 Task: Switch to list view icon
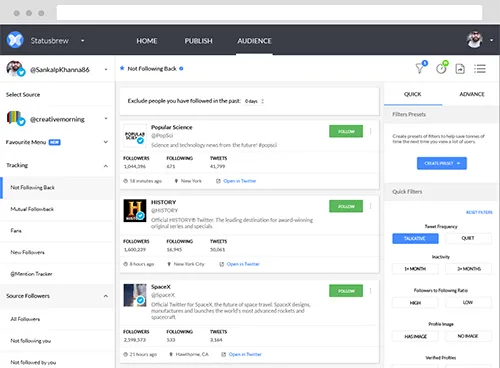(480, 69)
